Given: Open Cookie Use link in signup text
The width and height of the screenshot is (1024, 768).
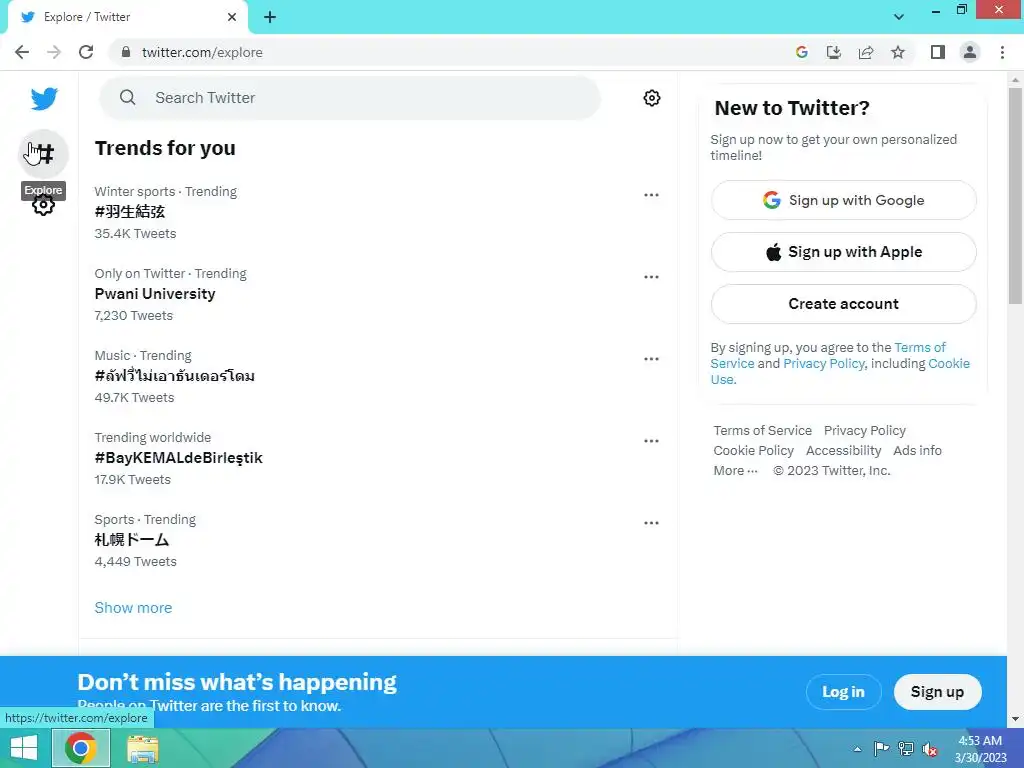Looking at the screenshot, I should coord(949,363).
